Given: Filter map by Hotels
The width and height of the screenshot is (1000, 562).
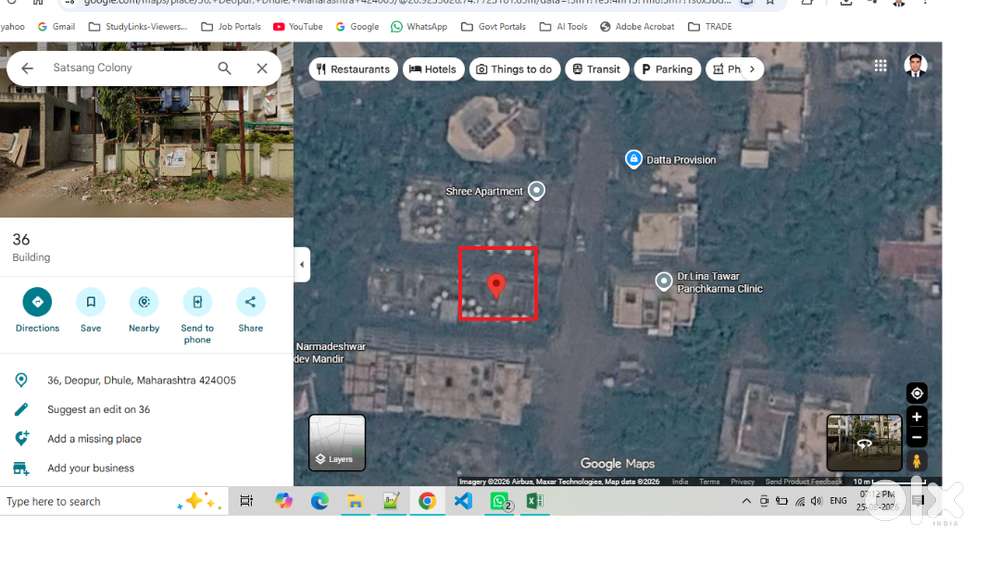Looking at the screenshot, I should tap(432, 69).
